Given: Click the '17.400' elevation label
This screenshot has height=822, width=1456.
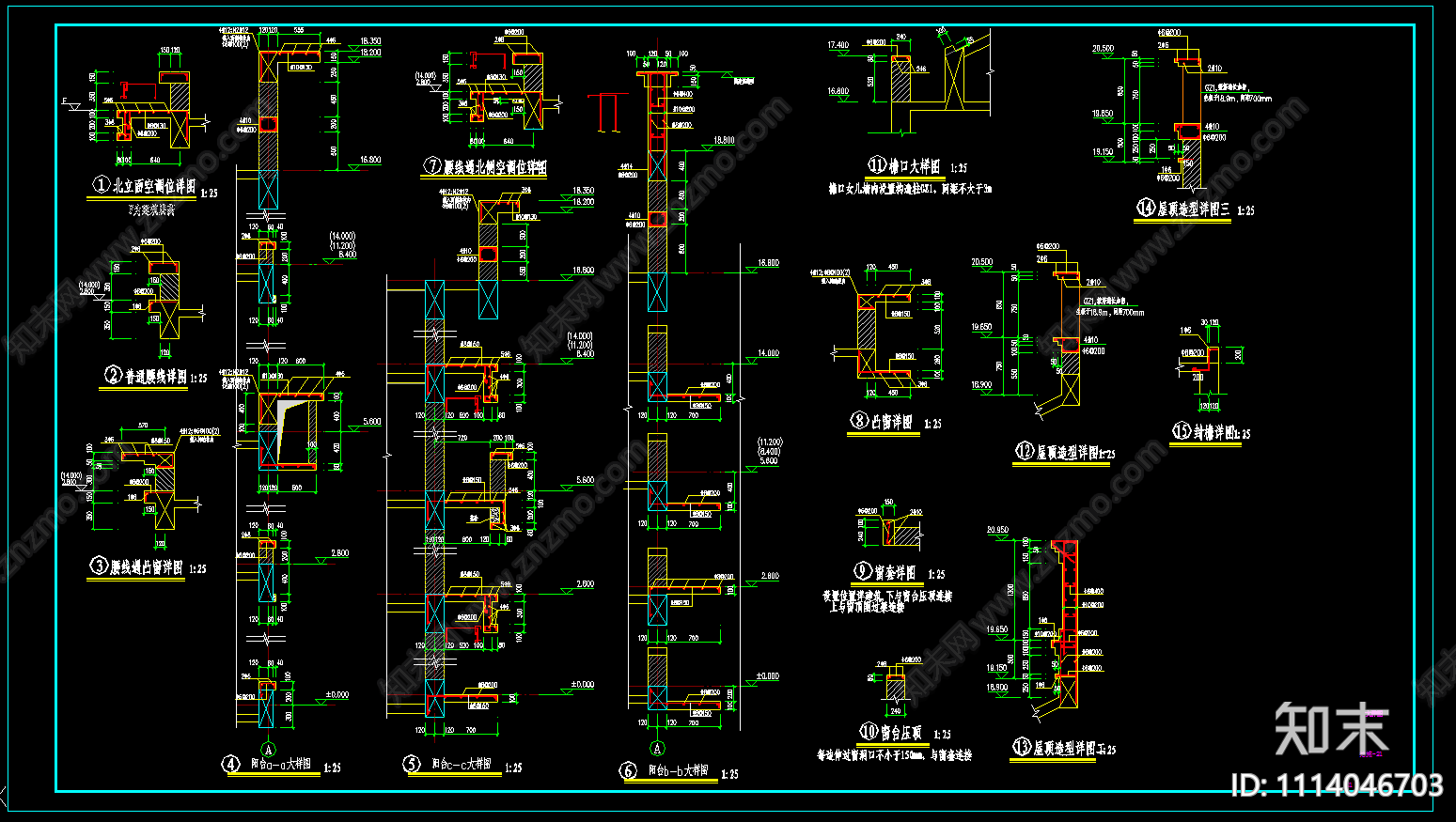Looking at the screenshot, I should [x=838, y=45].
